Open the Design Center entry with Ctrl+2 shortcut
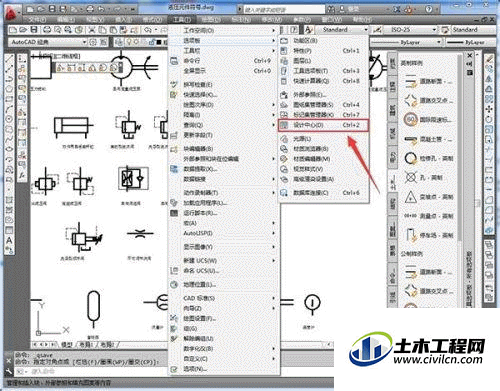Screen dimensions: 500x391 [x=323, y=125]
